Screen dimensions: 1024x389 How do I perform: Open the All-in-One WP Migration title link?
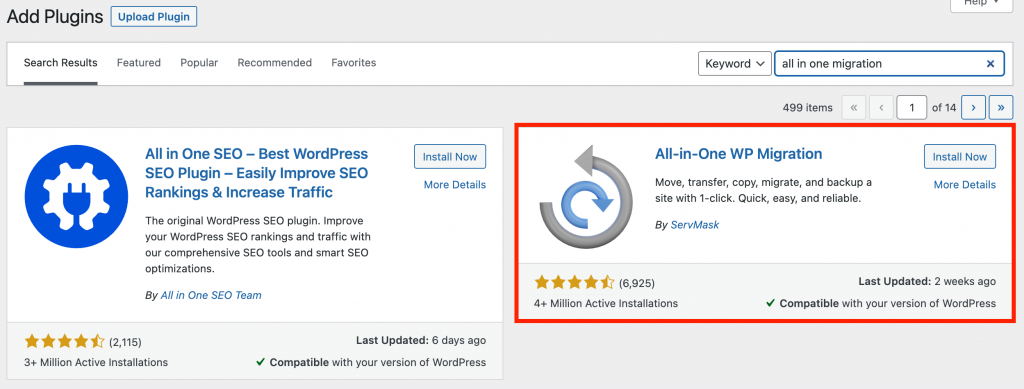739,154
